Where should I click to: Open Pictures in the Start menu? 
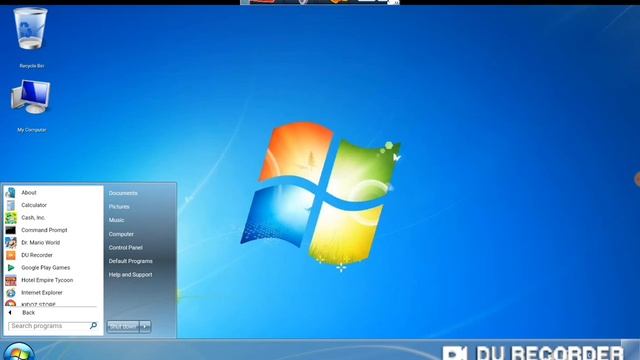(x=119, y=207)
